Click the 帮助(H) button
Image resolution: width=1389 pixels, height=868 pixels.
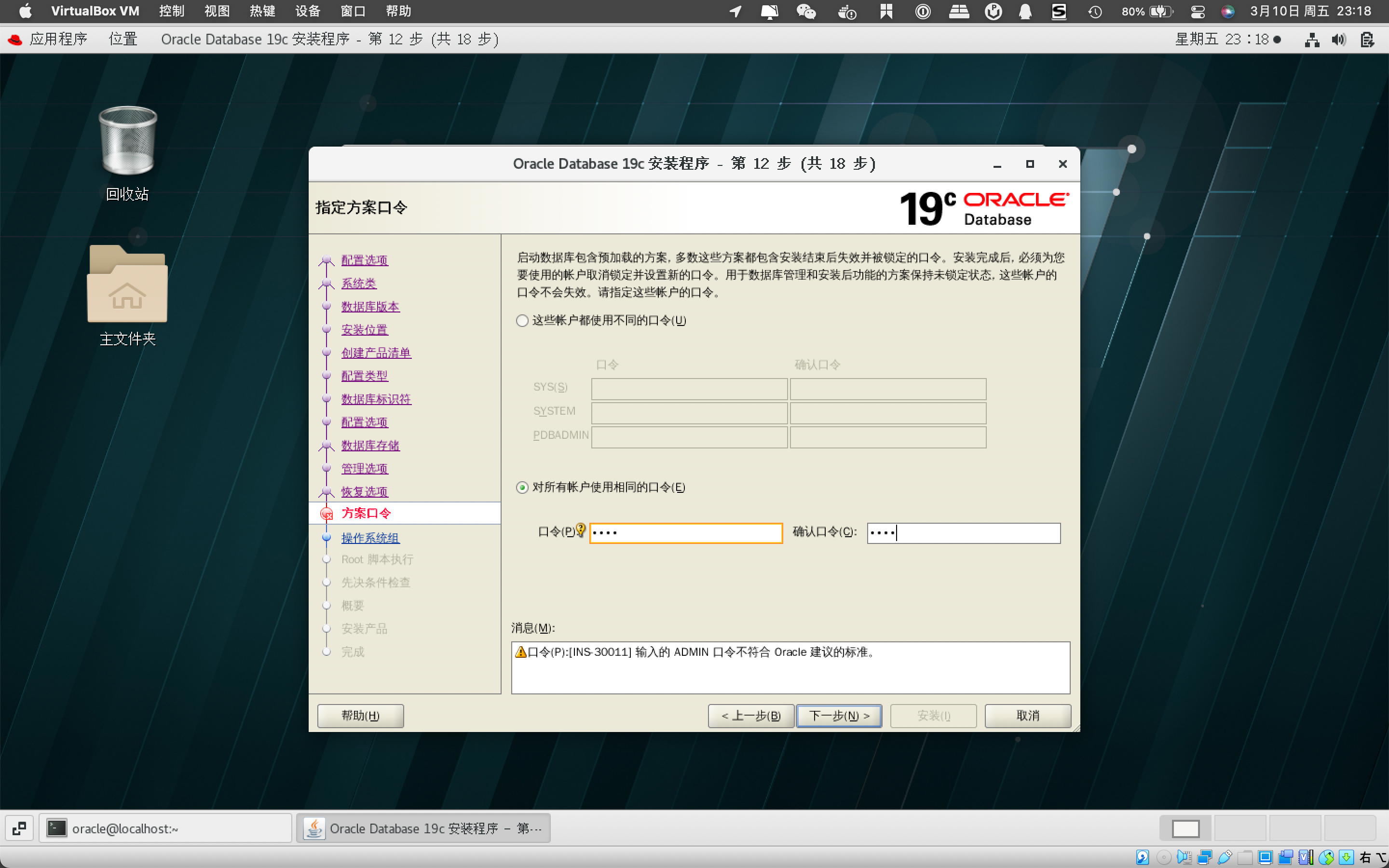pos(360,715)
